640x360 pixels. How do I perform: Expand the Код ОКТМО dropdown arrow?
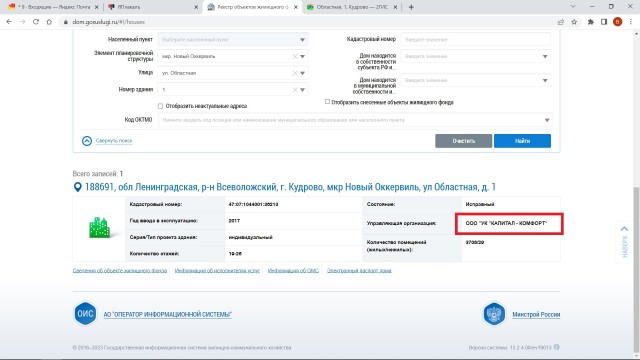(x=547, y=120)
